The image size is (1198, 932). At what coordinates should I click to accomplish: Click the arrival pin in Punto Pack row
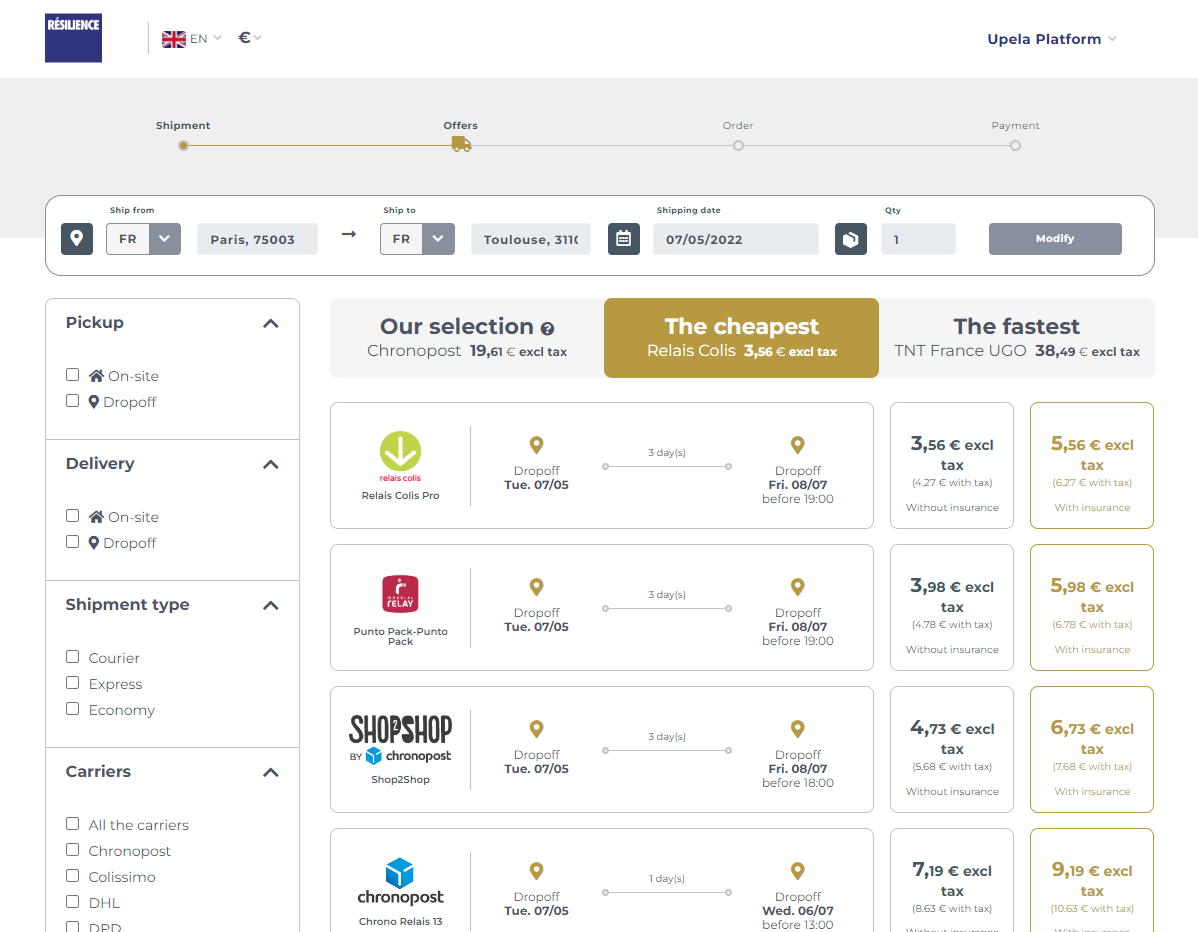[x=798, y=587]
